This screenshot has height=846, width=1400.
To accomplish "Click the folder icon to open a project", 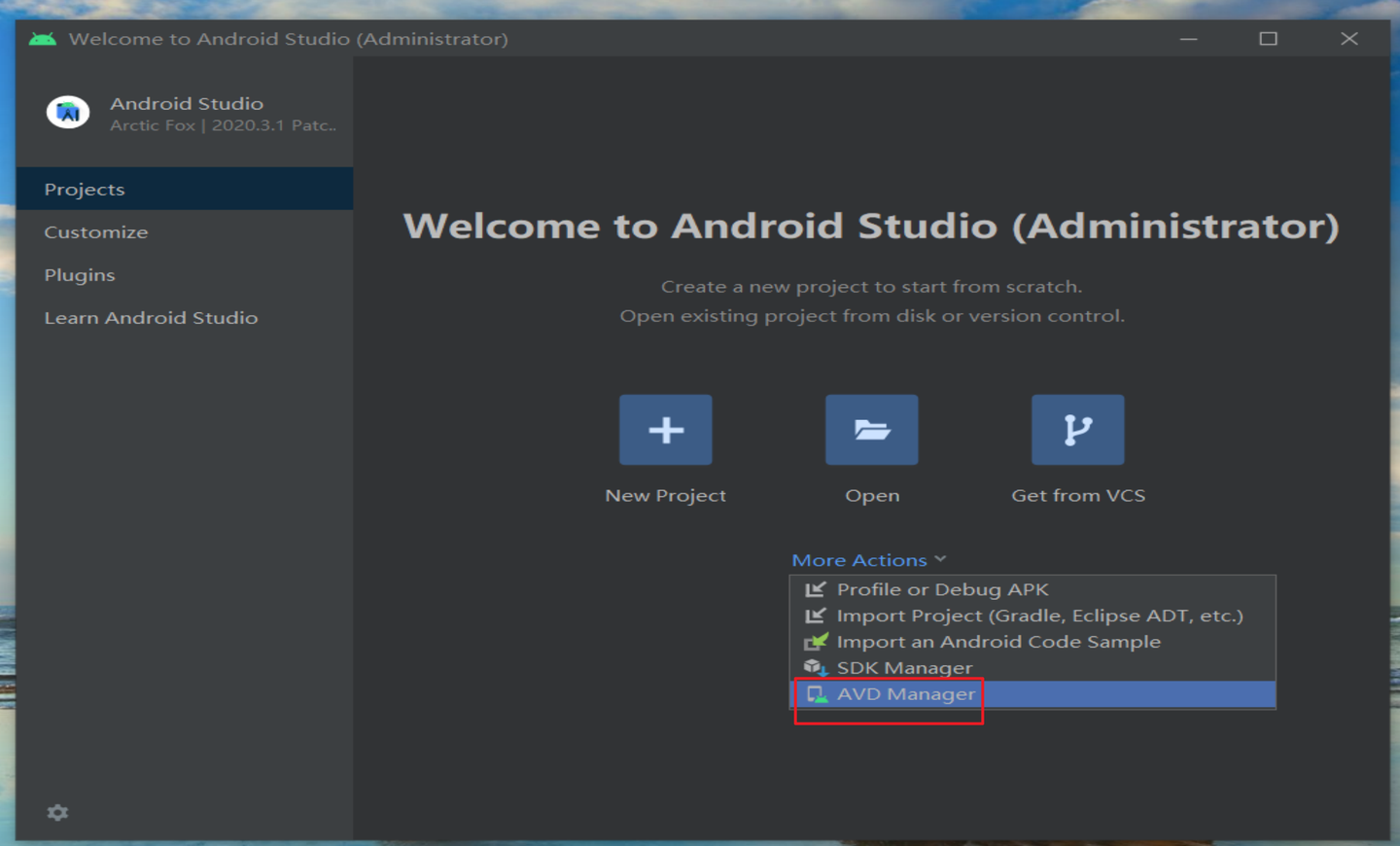I will pos(871,429).
